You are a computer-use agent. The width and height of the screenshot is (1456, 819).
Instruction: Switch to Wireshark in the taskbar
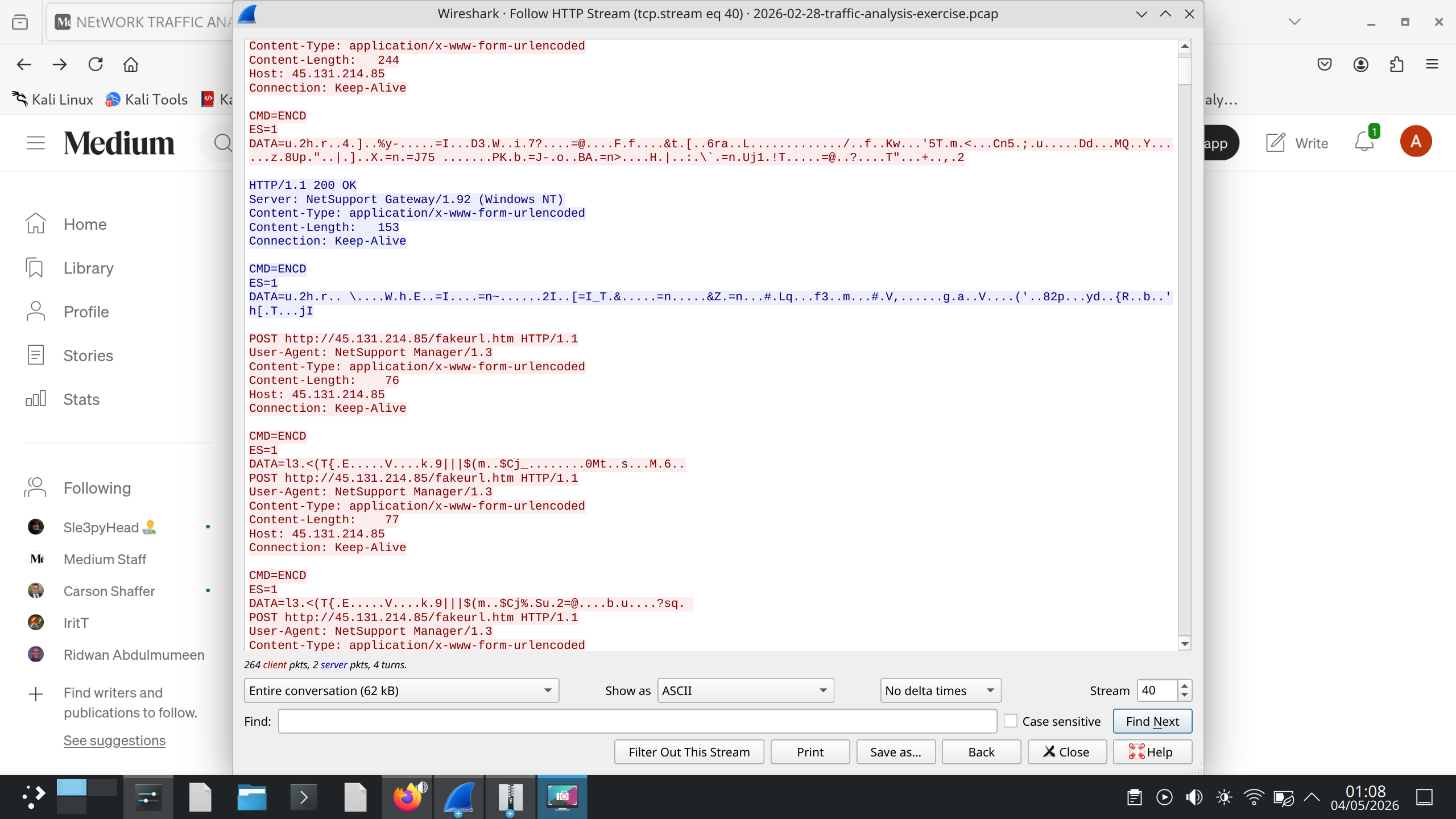click(x=458, y=797)
